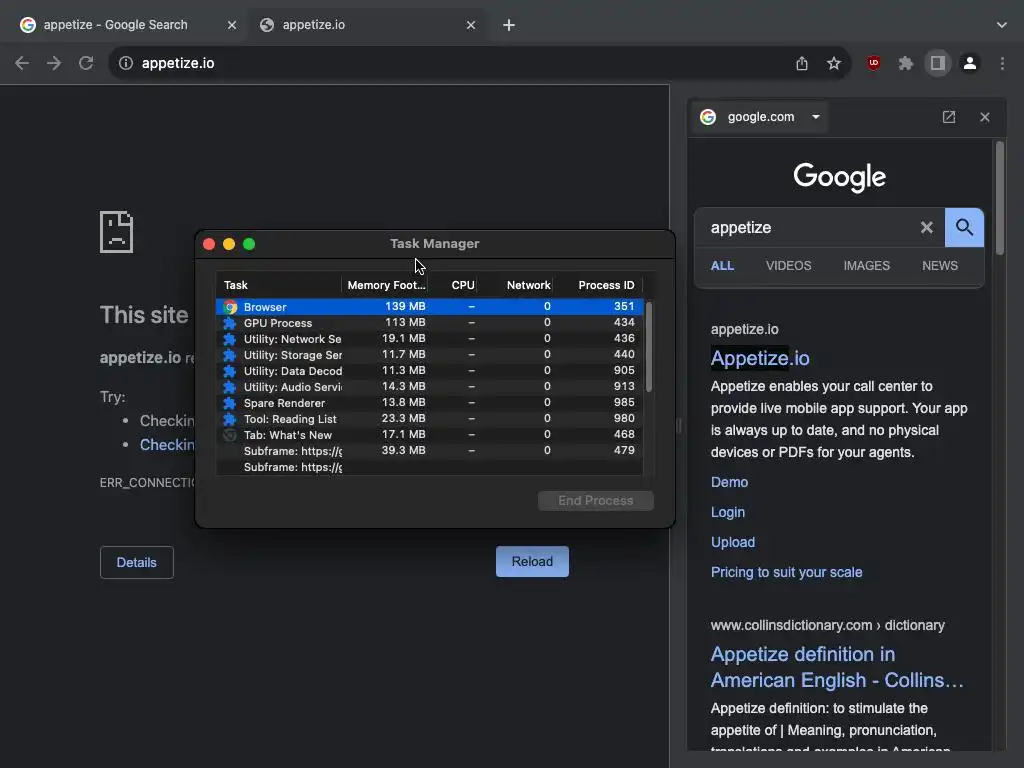Go back to the previous page
Screen dimensions: 1024x768
tap(22, 63)
